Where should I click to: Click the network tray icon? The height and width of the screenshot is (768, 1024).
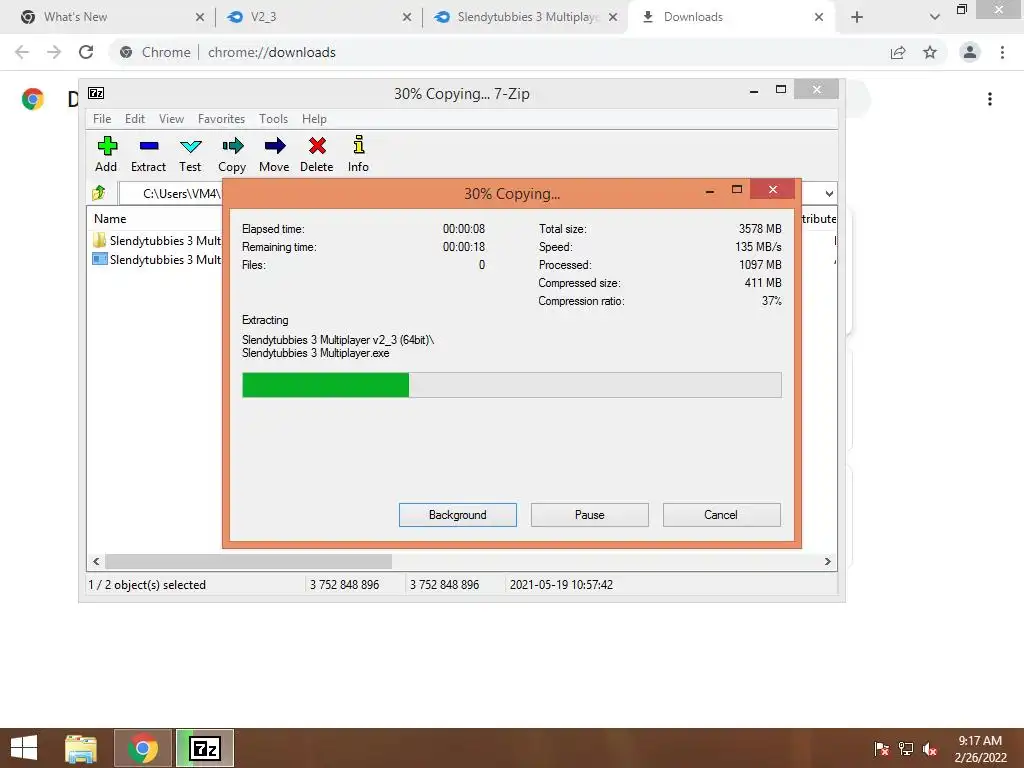tap(906, 749)
